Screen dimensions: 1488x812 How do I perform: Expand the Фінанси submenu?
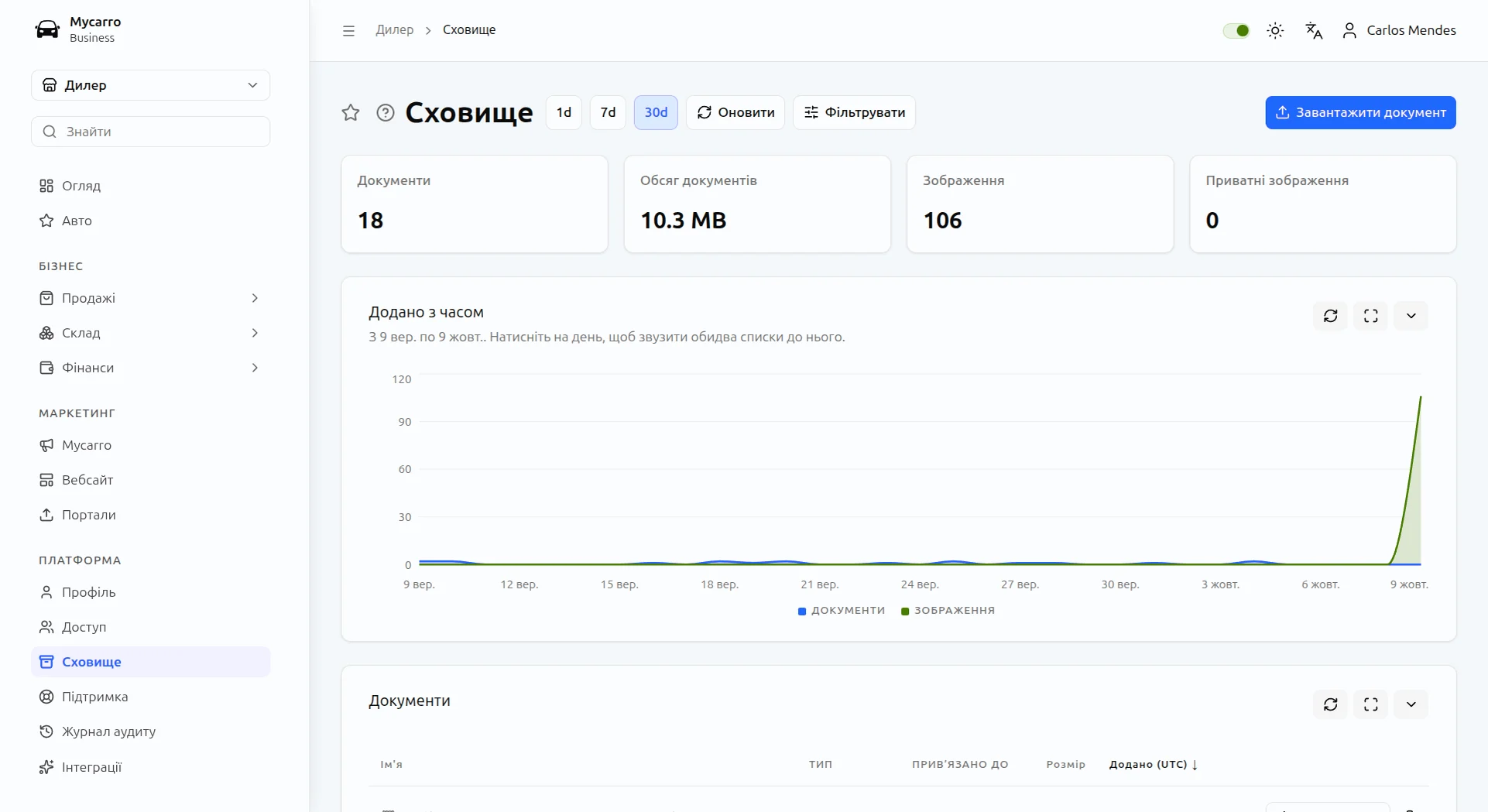[151, 368]
